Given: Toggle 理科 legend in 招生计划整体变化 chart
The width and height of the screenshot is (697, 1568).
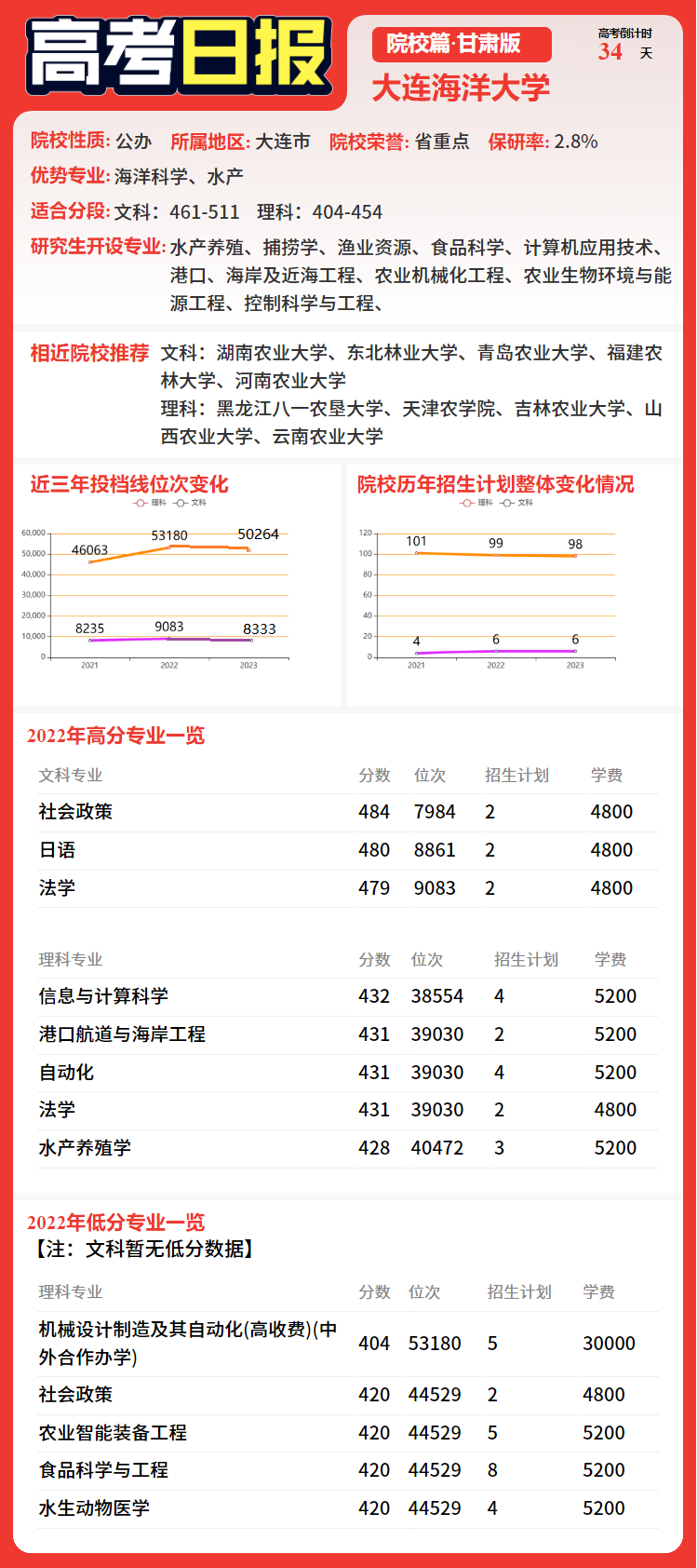Looking at the screenshot, I should [476, 503].
